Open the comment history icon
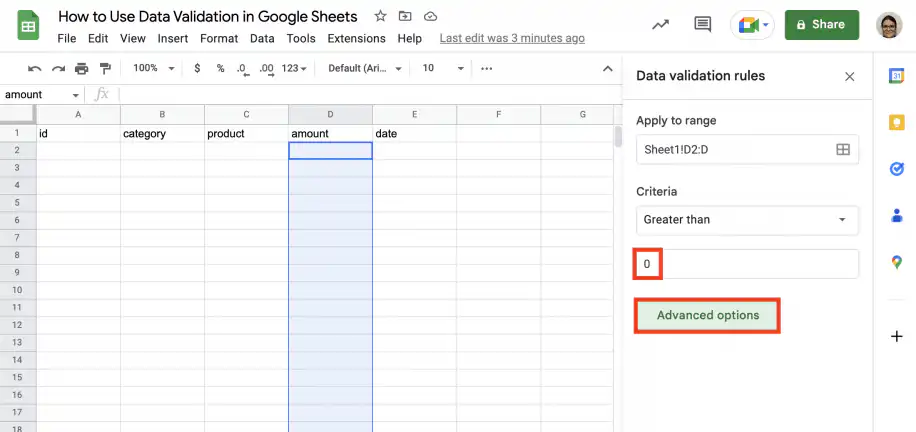This screenshot has width=916, height=432. 702,25
